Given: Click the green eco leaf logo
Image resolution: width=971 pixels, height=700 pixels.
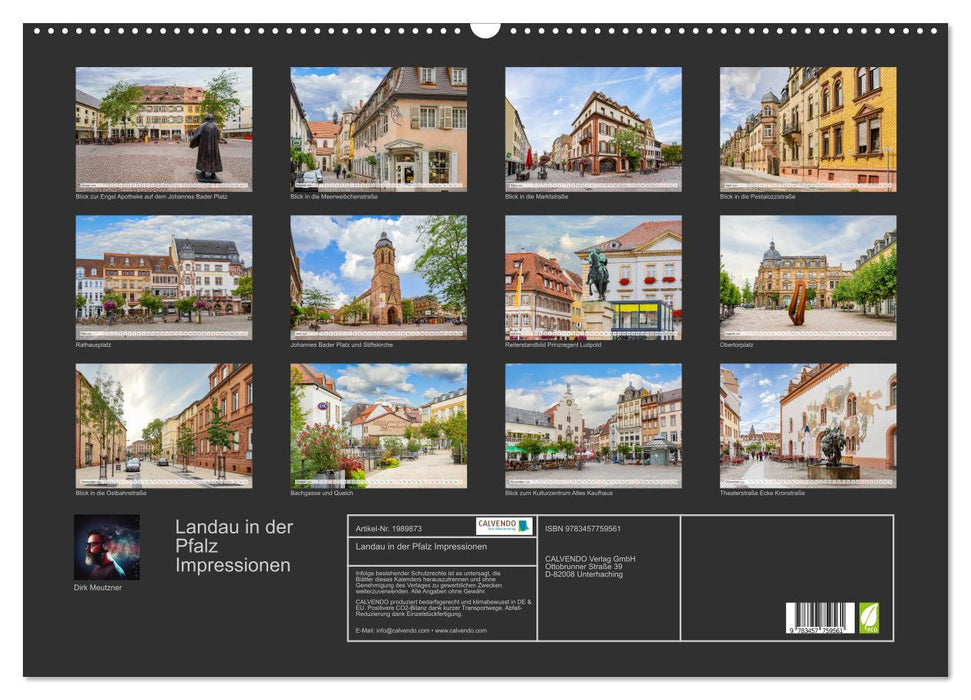Looking at the screenshot, I should coord(869,617).
